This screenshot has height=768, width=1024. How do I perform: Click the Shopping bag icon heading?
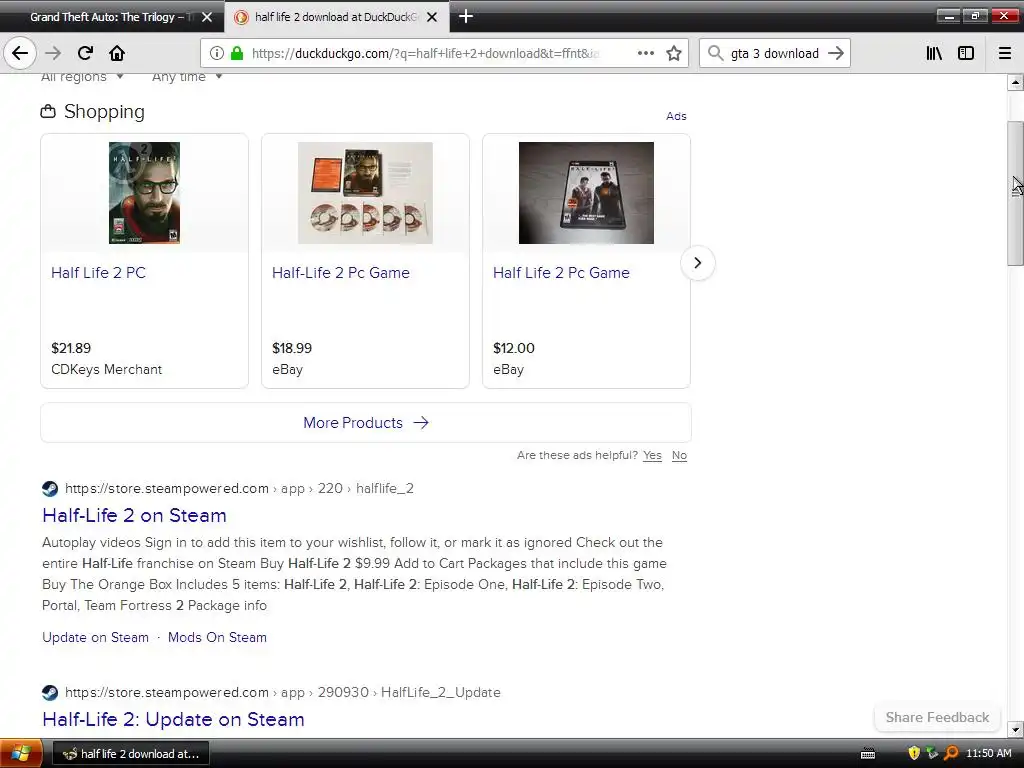click(x=48, y=112)
